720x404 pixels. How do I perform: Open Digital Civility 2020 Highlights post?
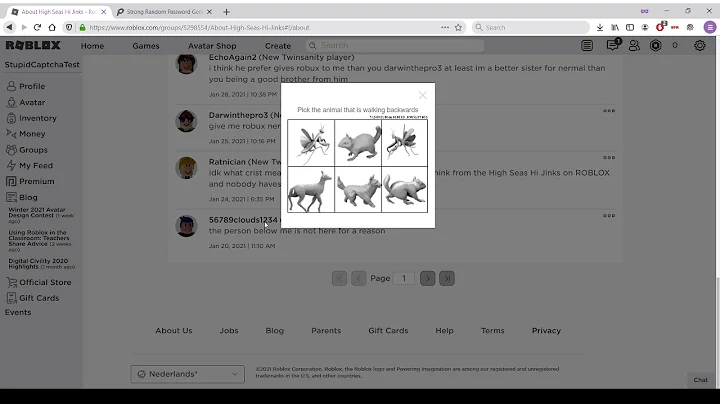pyautogui.click(x=41, y=264)
